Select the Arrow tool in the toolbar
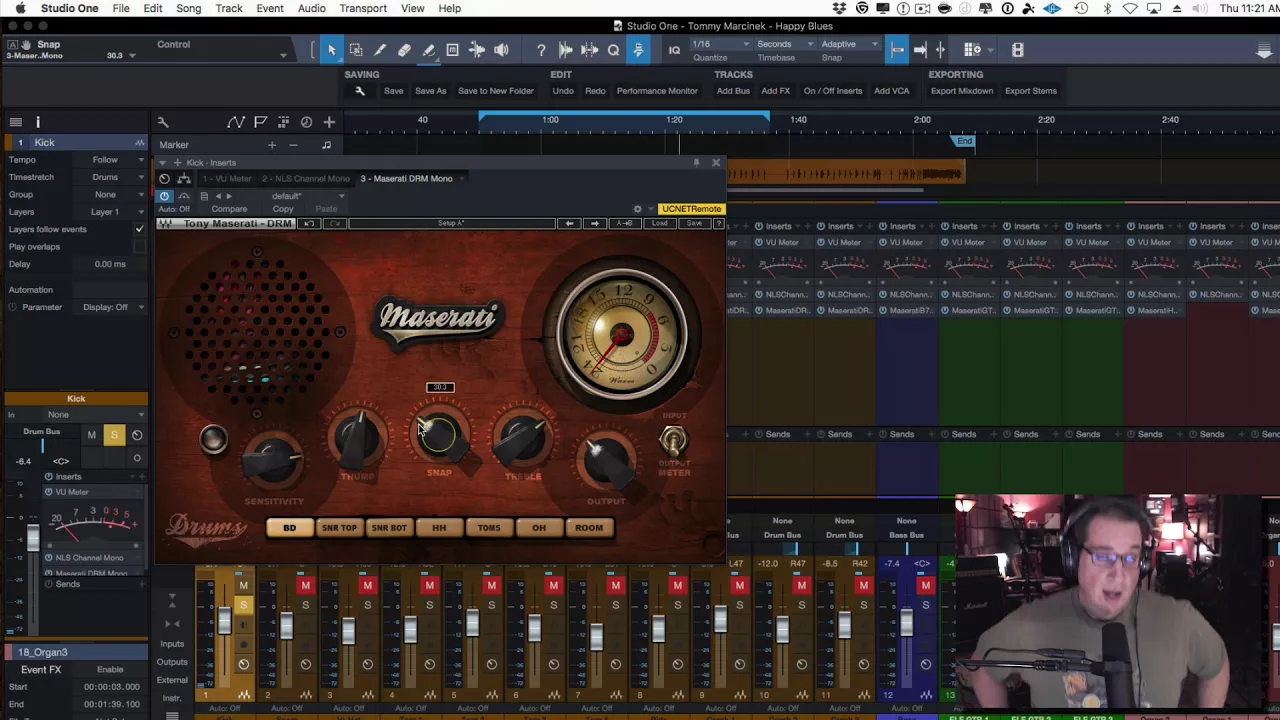1280x720 pixels. (331, 50)
